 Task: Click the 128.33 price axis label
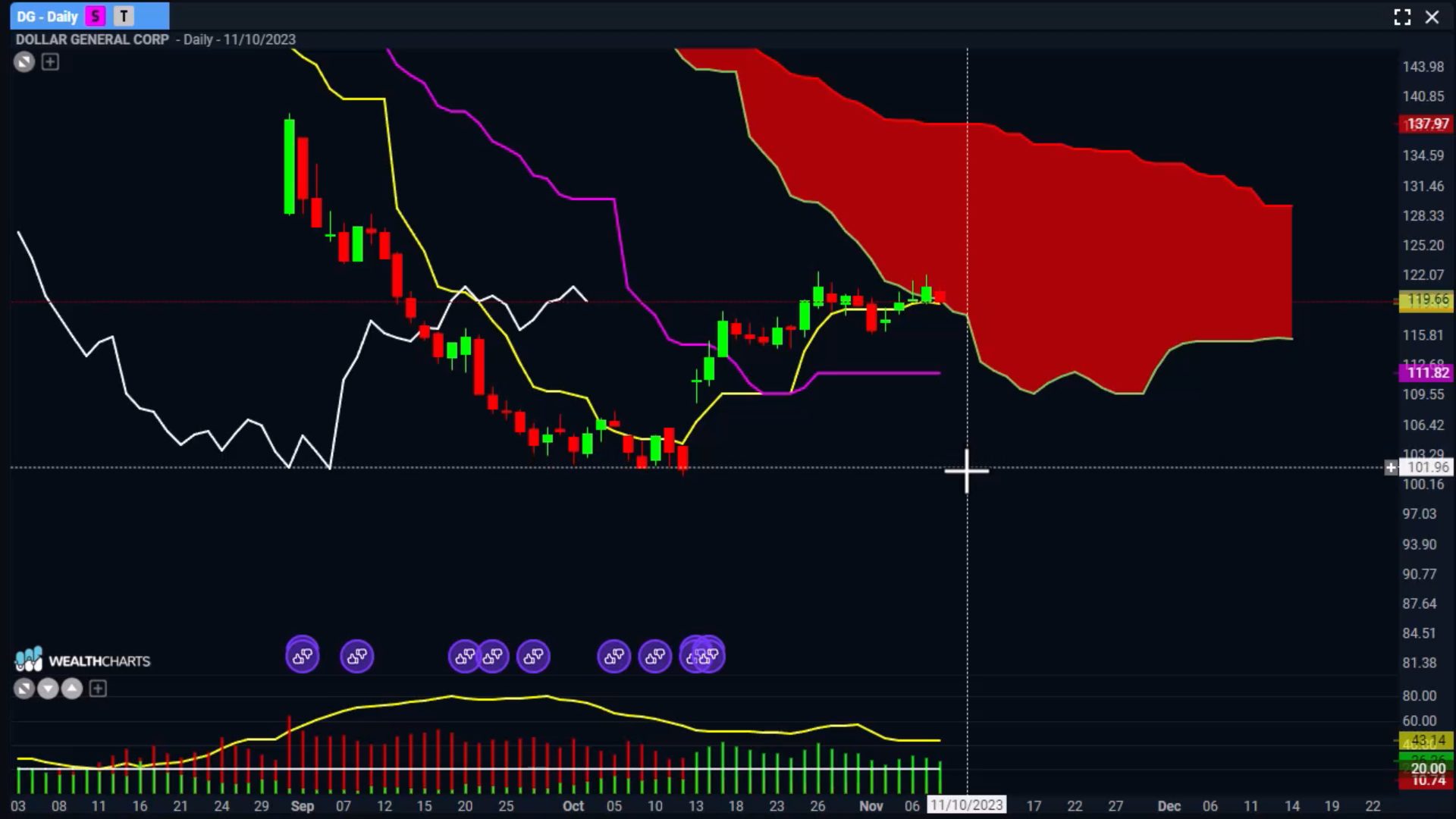1423,215
